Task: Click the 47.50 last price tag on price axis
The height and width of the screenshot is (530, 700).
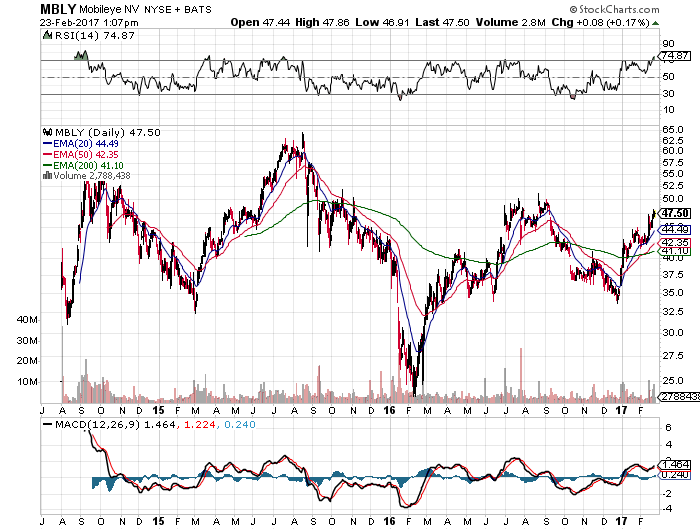Action: [675, 213]
